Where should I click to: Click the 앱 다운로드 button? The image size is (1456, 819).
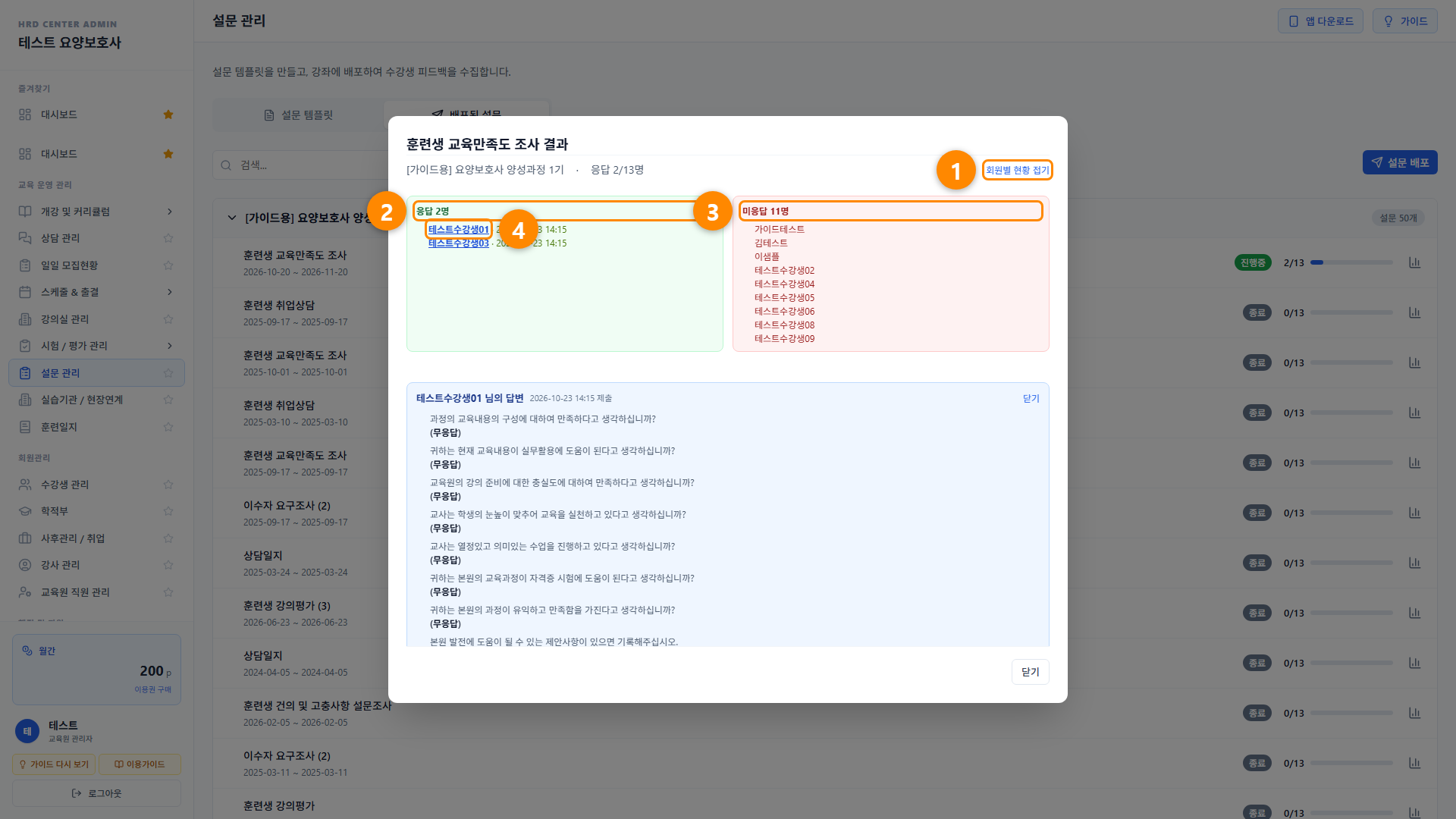tap(1320, 21)
